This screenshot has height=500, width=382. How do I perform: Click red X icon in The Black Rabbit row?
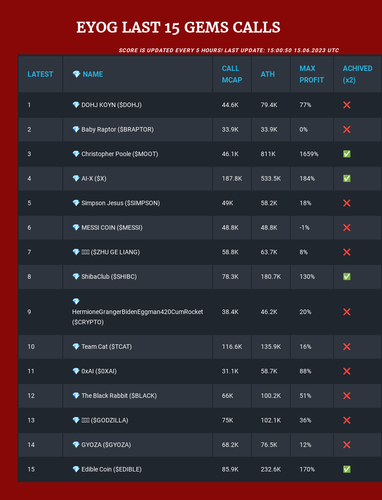(347, 396)
